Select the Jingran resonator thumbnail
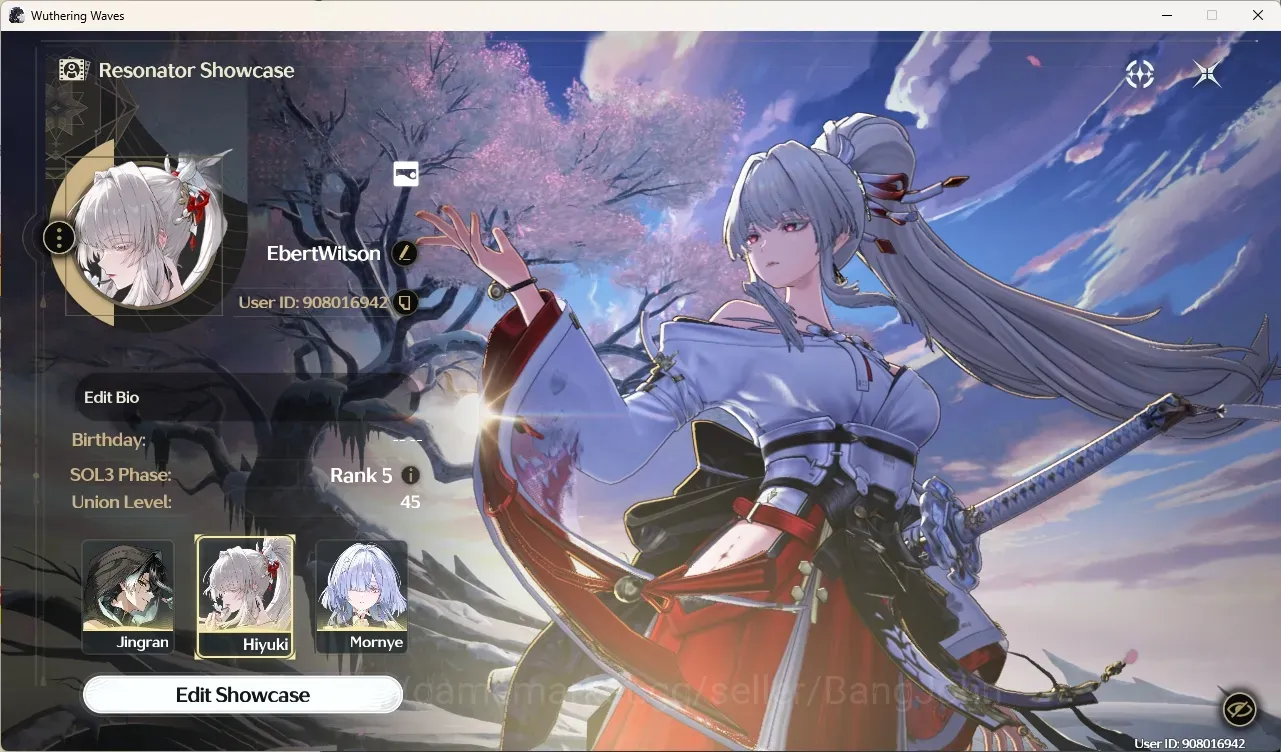This screenshot has height=752, width=1281. pos(128,597)
